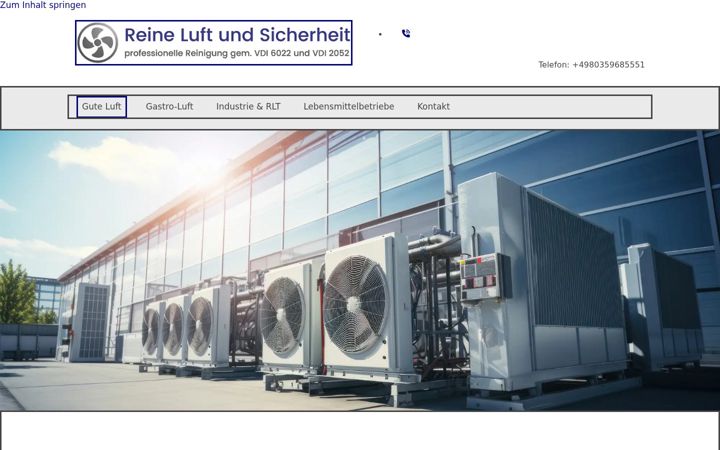The width and height of the screenshot is (720, 450).
Task: Click the VDI 6022 tagline in logo
Action: [x=237, y=53]
